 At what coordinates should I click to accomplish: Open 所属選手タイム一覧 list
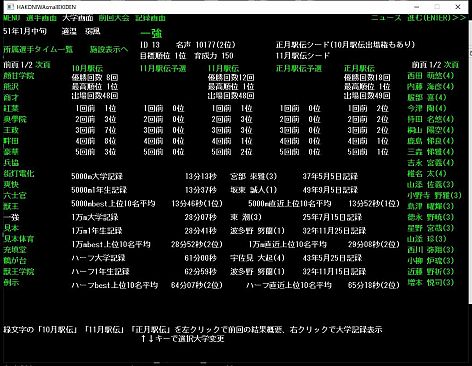(38, 50)
